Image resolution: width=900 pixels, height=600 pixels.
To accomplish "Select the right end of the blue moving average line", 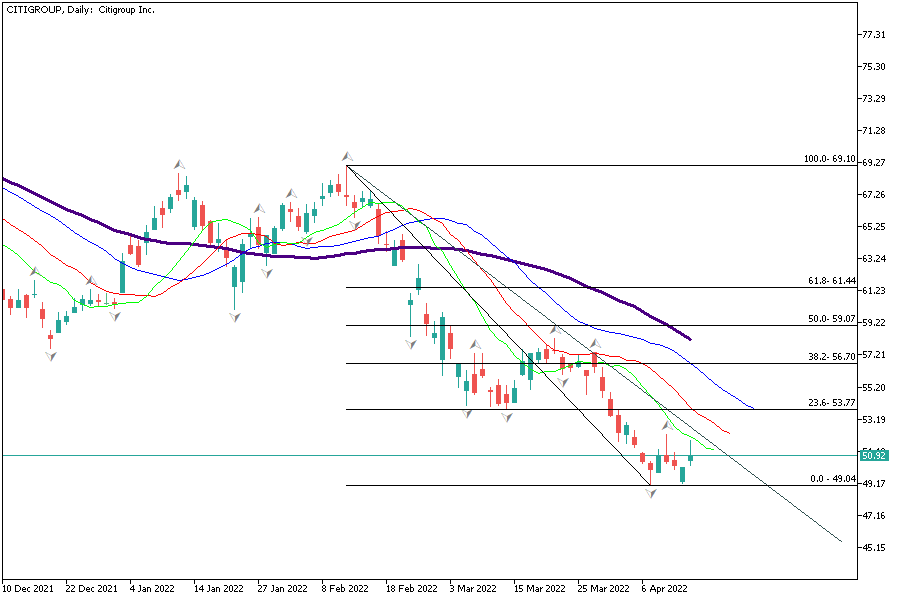I will tap(753, 408).
